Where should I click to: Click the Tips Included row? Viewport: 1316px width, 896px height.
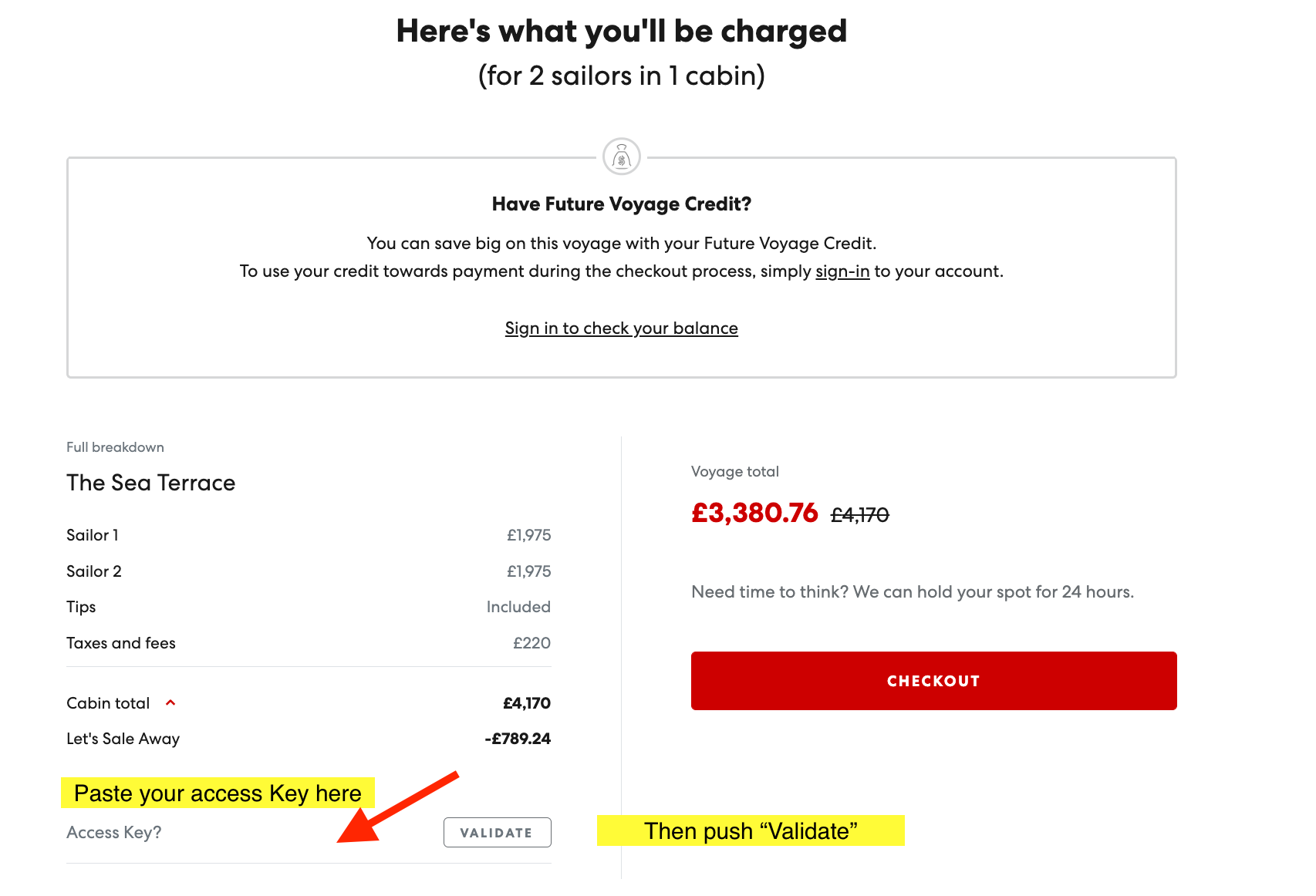point(309,607)
